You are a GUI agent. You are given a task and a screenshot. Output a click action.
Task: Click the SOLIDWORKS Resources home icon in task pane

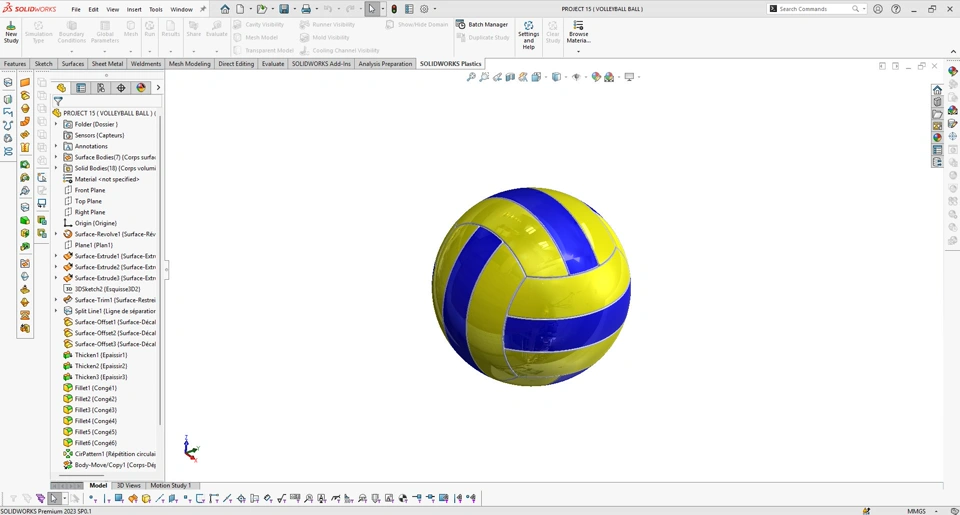click(937, 90)
